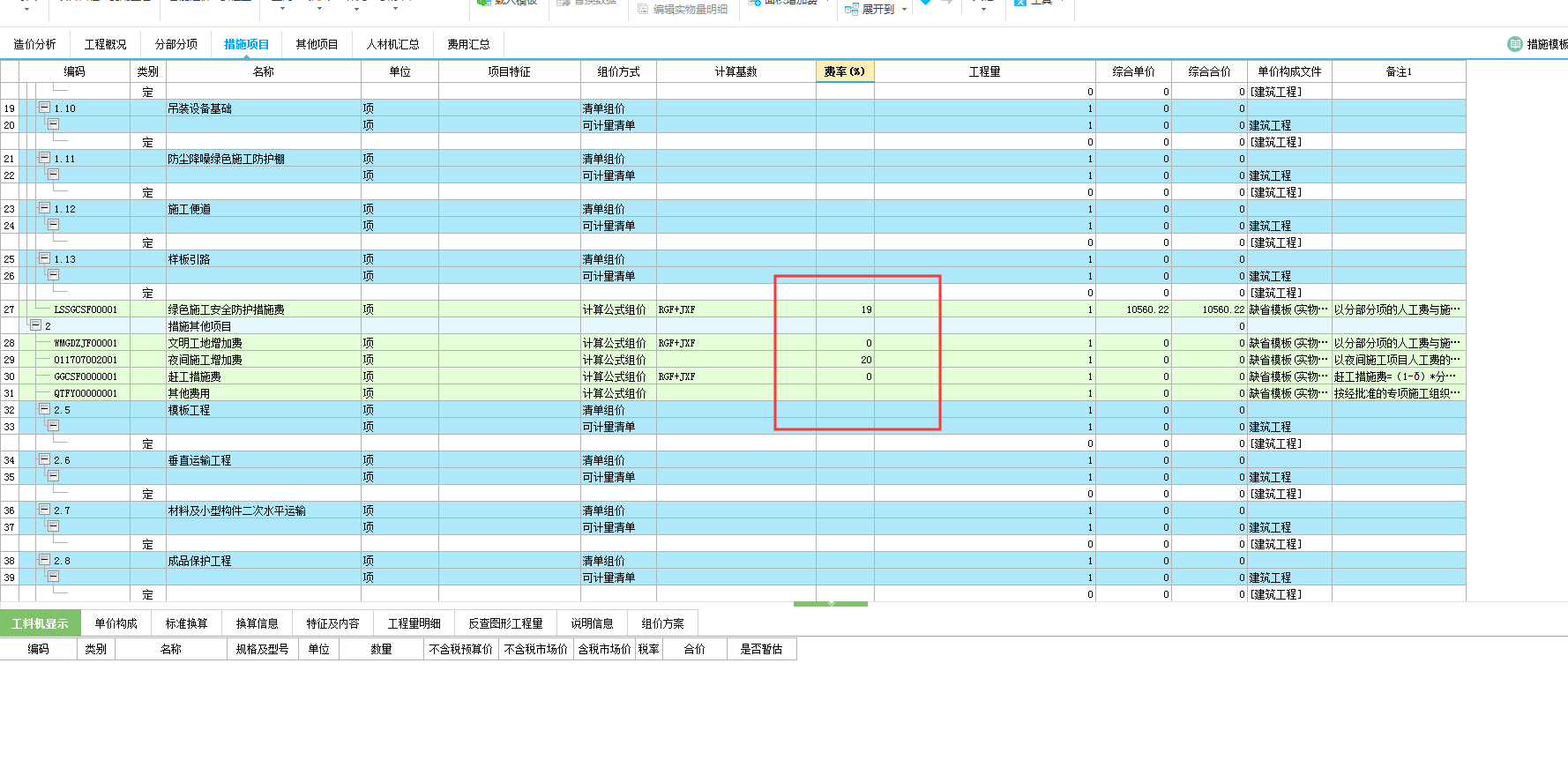Click the 计算基数 column header
The width and height of the screenshot is (1568, 775).
pos(736,71)
